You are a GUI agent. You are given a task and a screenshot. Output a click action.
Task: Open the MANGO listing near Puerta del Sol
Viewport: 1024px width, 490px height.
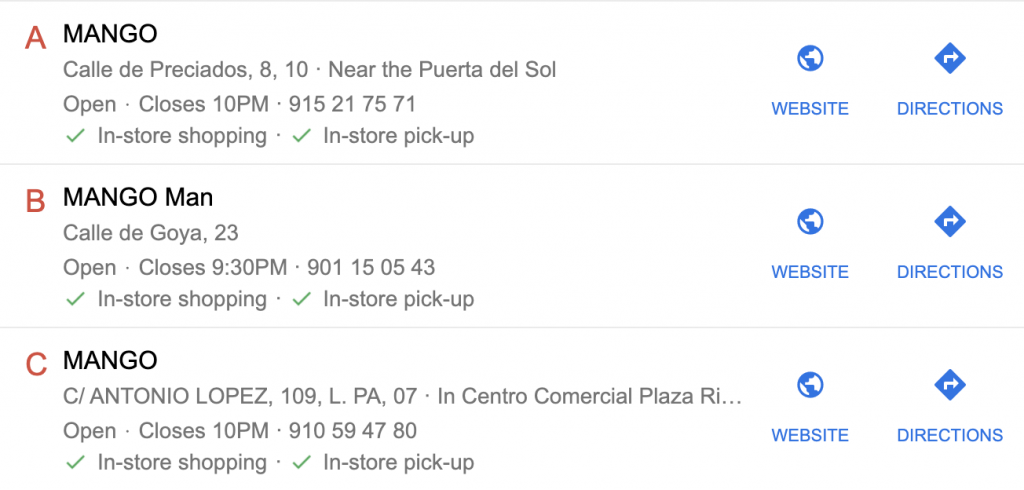[110, 34]
